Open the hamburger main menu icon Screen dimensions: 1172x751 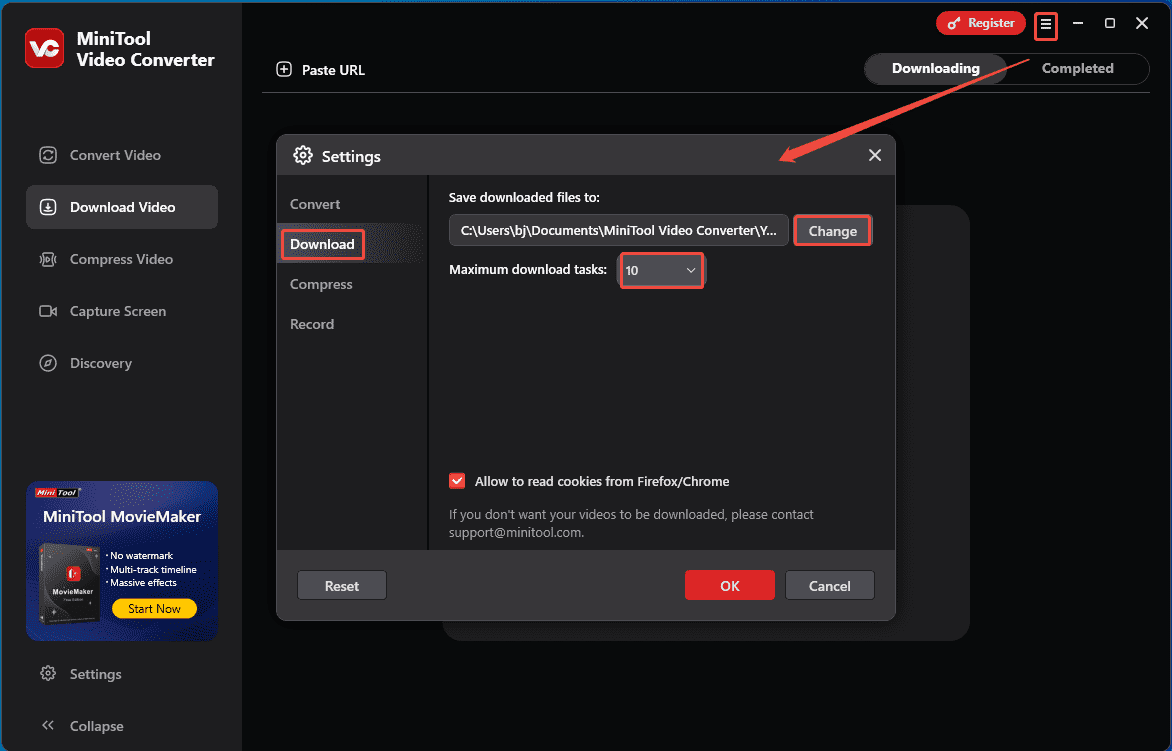pyautogui.click(x=1046, y=25)
